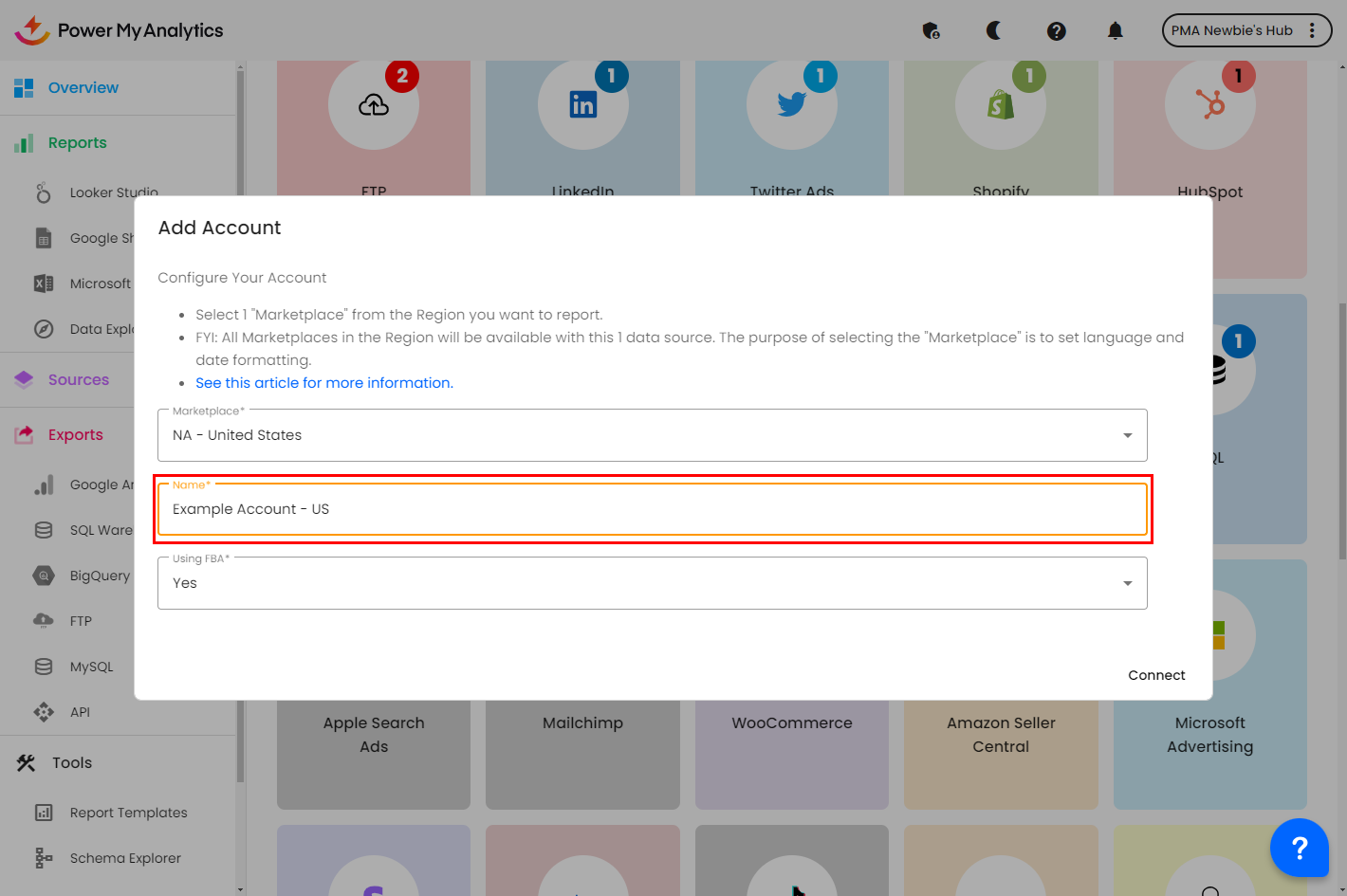Click the BigQuery export icon
This screenshot has width=1347, height=896.
pyautogui.click(x=44, y=576)
